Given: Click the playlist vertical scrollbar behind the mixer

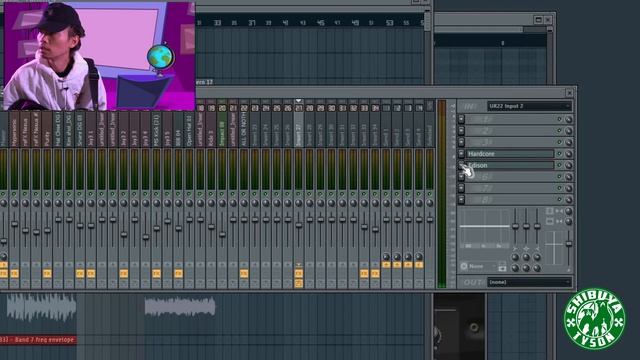Looking at the screenshot, I should (427, 22).
